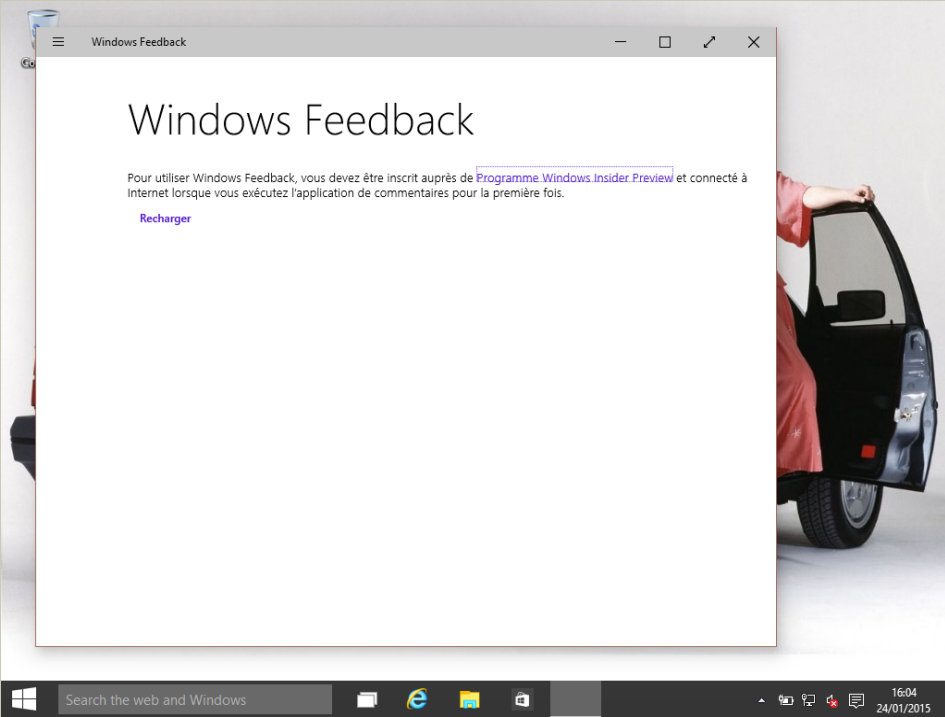Maximize the Windows Feedback window
Image resolution: width=945 pixels, height=717 pixels.
click(664, 42)
